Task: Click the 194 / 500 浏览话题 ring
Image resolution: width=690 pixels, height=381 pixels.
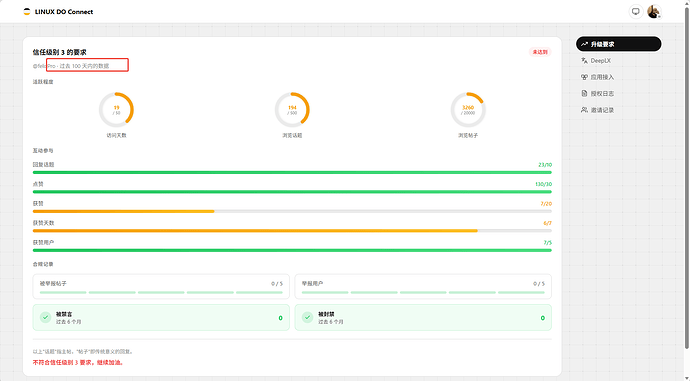Action: tap(292, 110)
